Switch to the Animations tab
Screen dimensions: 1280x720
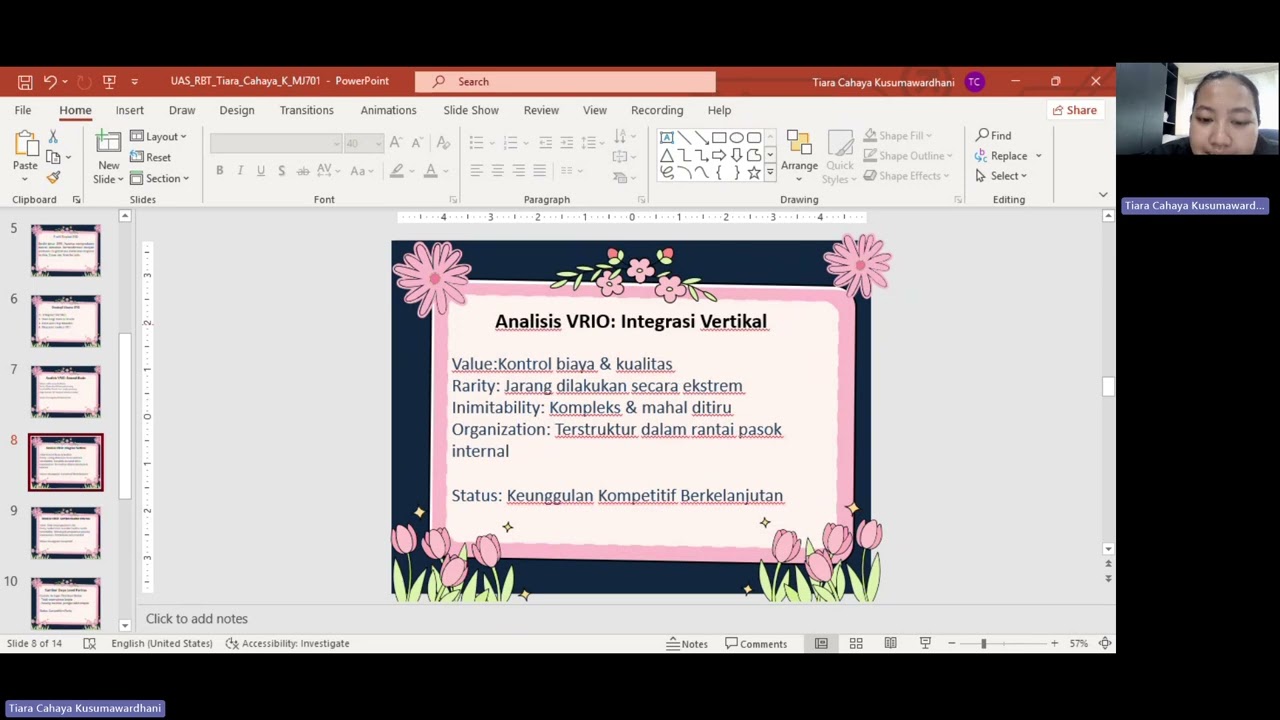click(388, 110)
